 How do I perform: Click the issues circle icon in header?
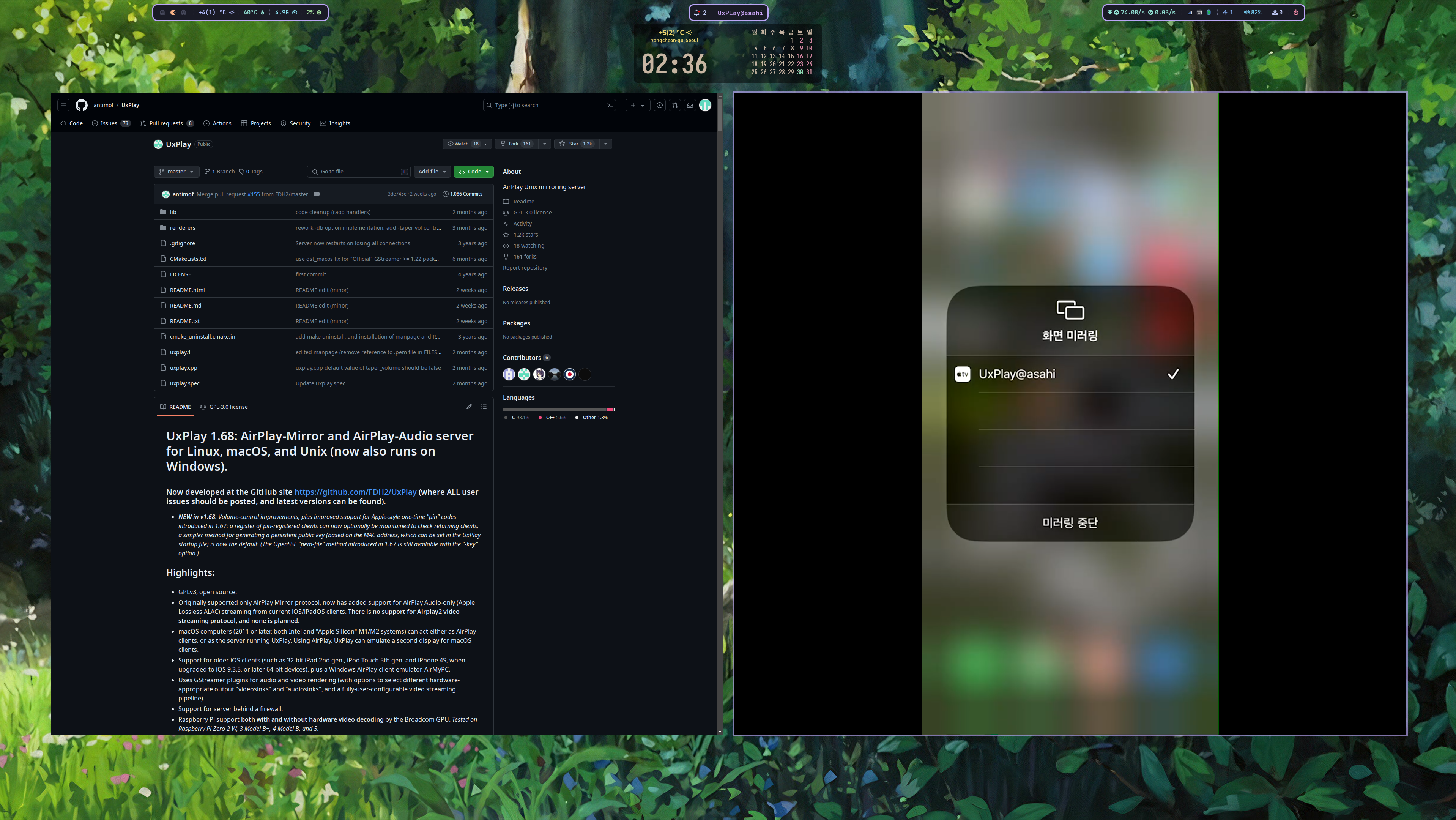[659, 105]
